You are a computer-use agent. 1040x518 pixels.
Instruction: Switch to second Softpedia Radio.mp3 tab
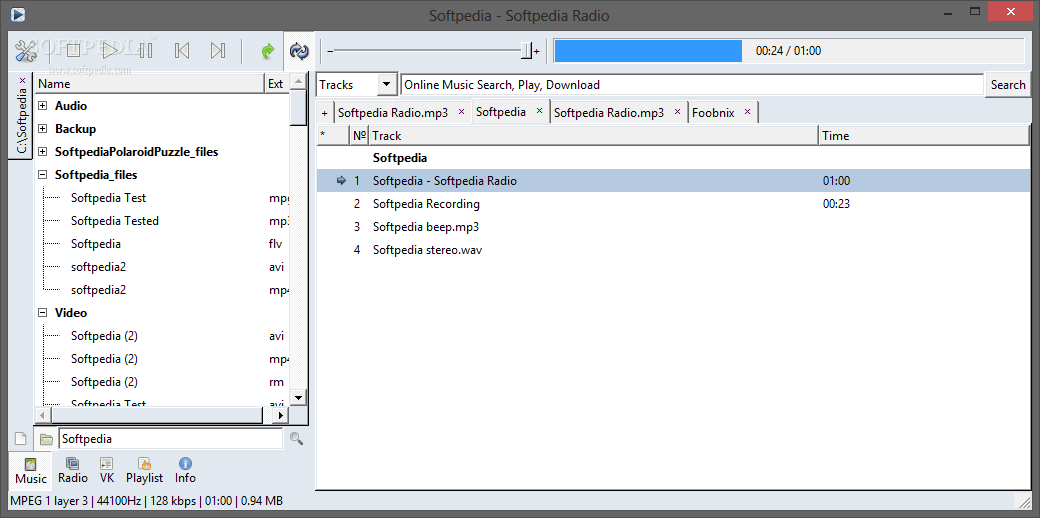click(x=609, y=113)
